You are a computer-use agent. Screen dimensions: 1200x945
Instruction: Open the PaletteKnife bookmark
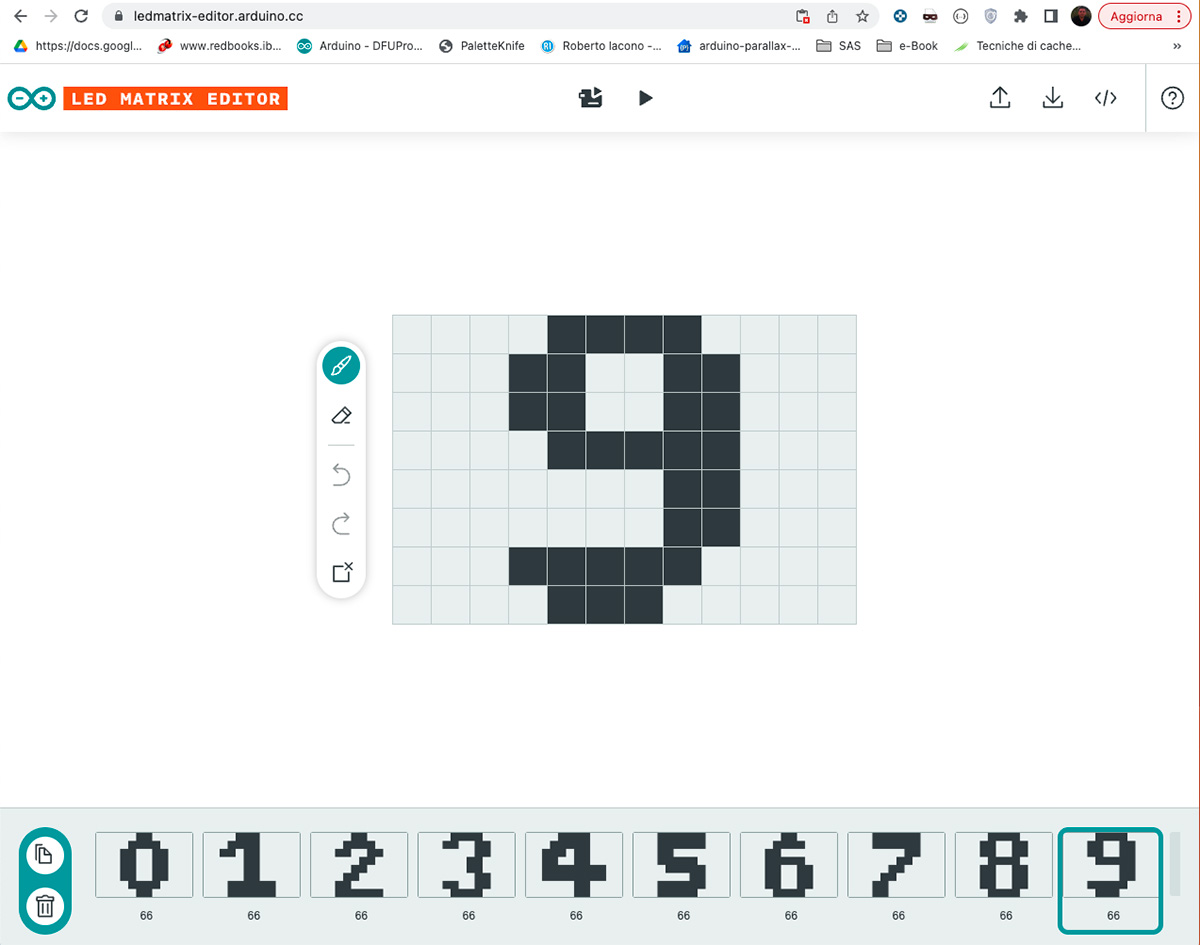[x=482, y=46]
